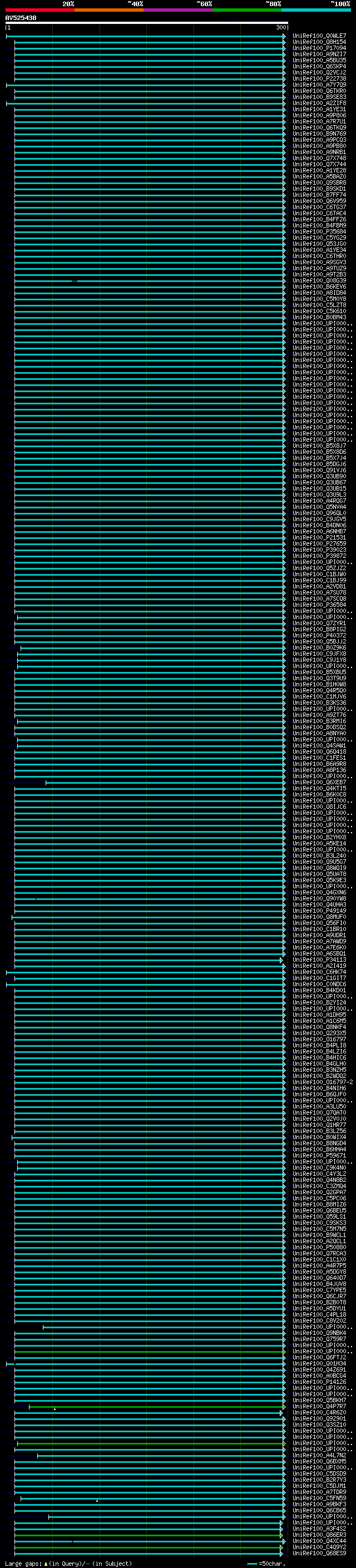
Task: Click the cyan ~100% identity legend segment
Action: [x=316, y=11]
